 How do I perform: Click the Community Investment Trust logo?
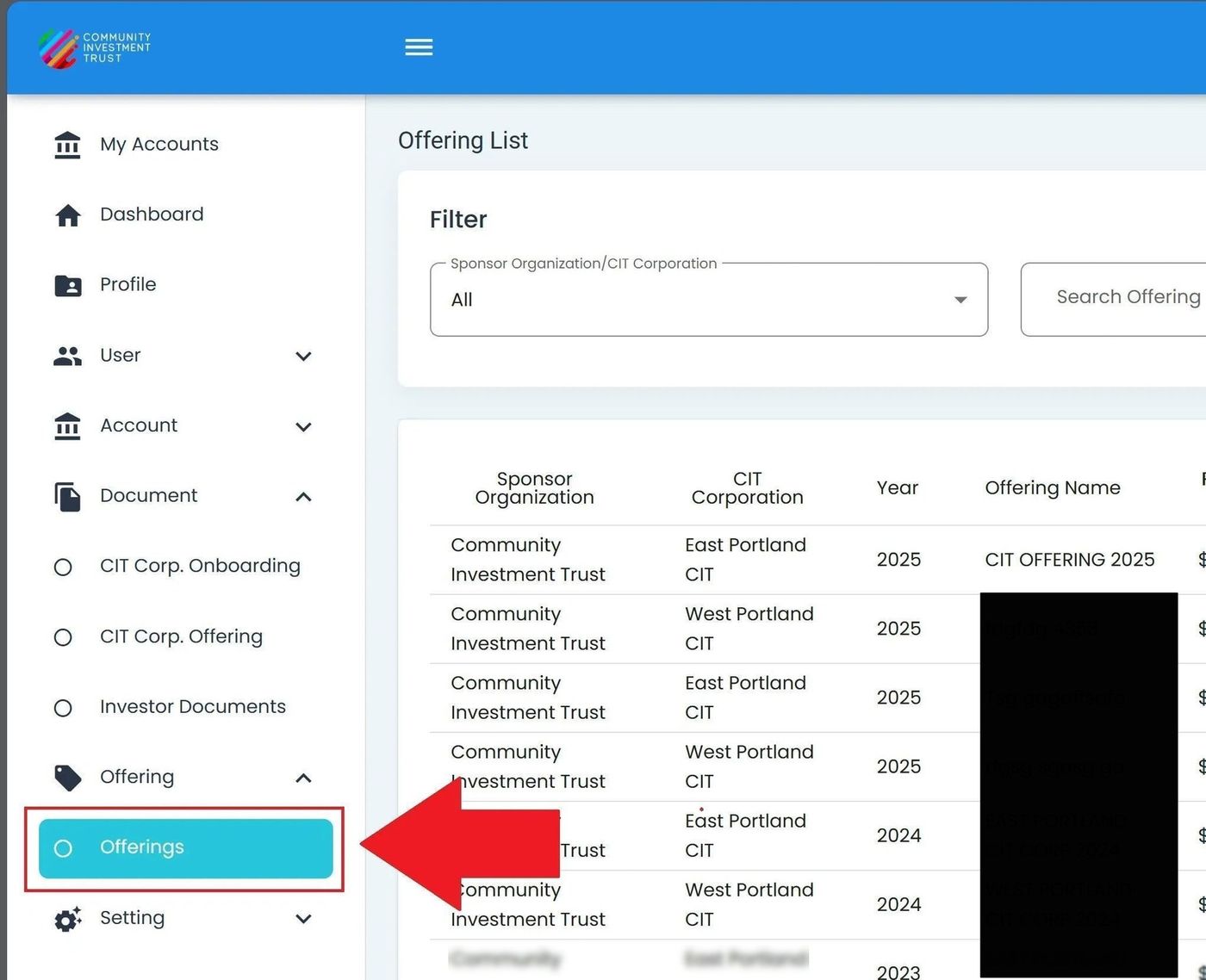pos(95,48)
